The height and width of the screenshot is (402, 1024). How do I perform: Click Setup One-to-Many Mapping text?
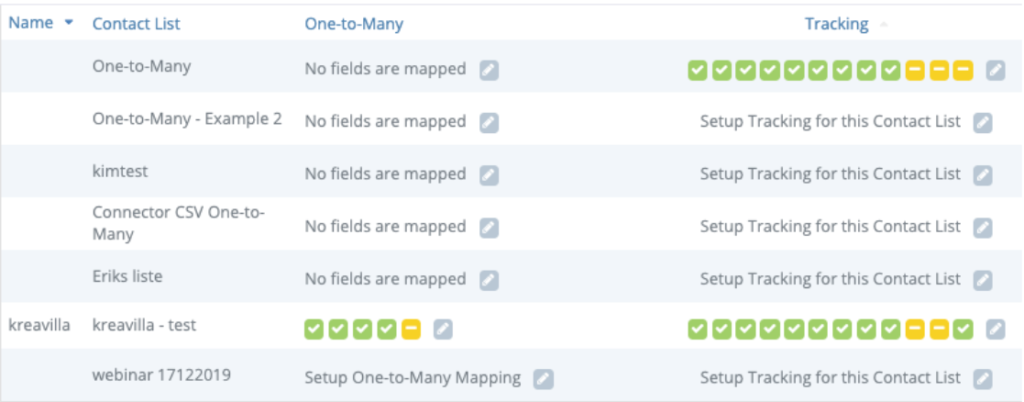[x=413, y=378]
